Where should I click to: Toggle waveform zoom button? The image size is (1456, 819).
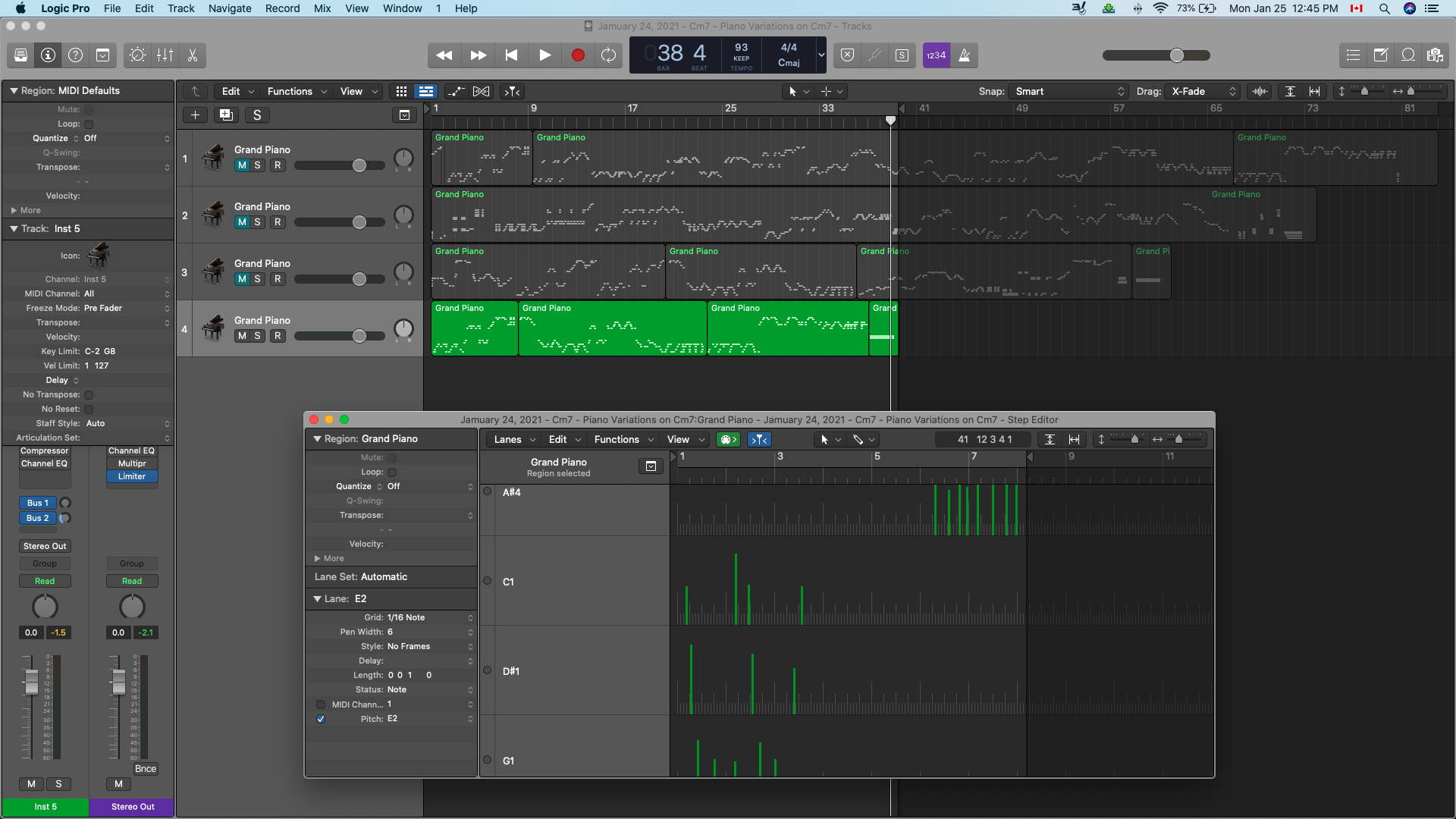coord(1260,91)
